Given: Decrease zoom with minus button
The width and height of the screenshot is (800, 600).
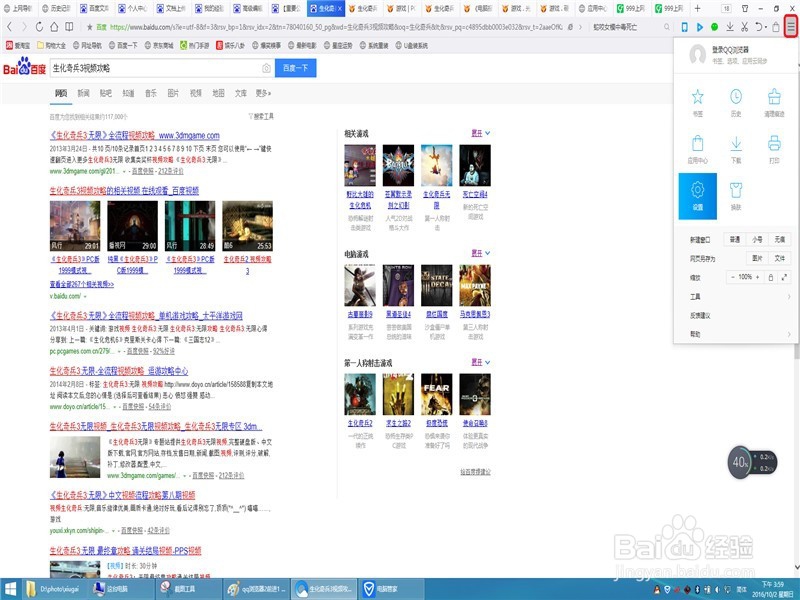Looking at the screenshot, I should pyautogui.click(x=733, y=277).
